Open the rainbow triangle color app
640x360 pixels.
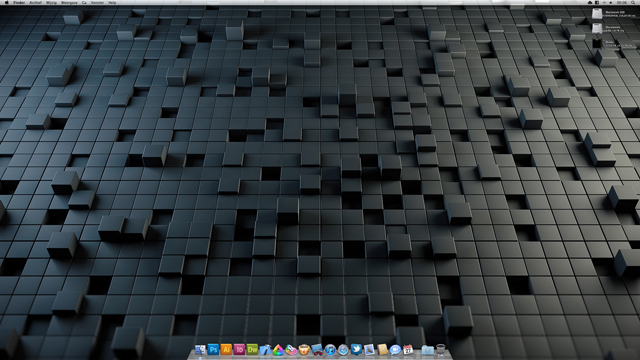(x=278, y=349)
